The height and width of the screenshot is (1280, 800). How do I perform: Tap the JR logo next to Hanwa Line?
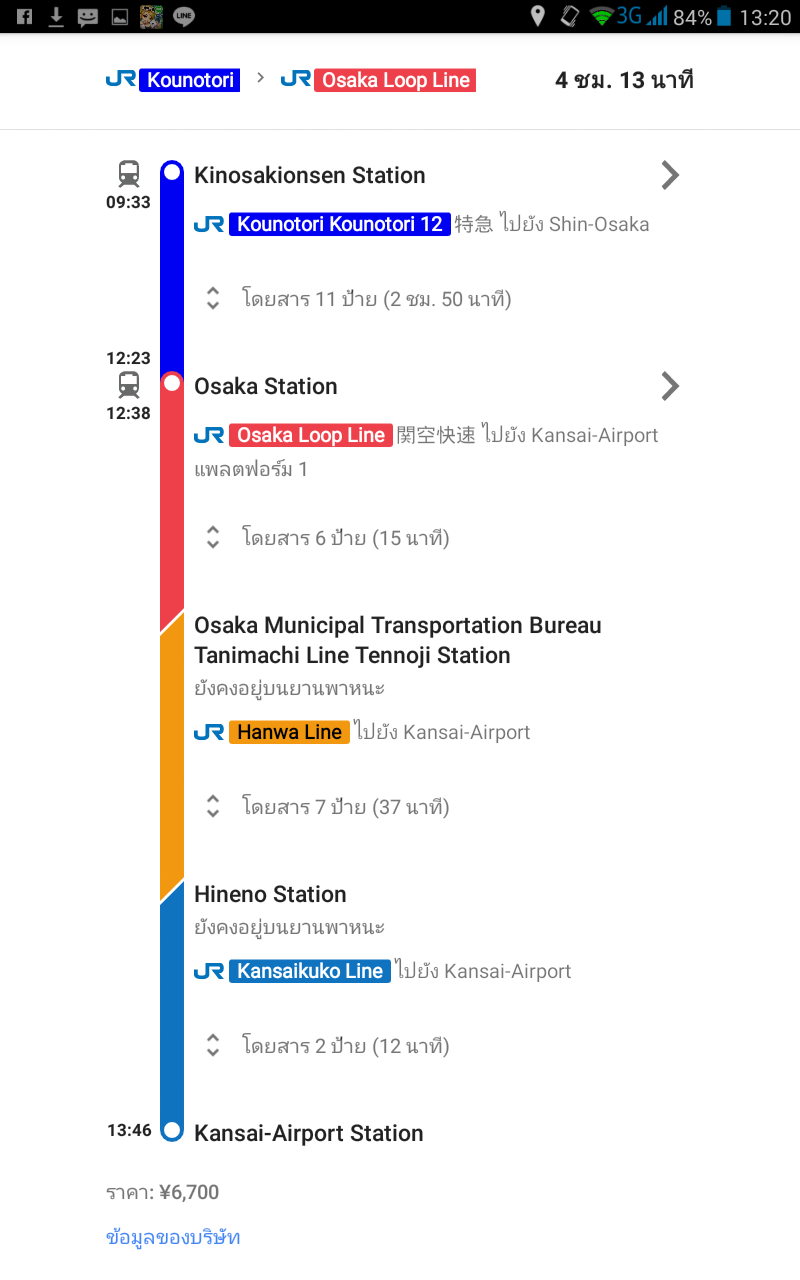[209, 732]
